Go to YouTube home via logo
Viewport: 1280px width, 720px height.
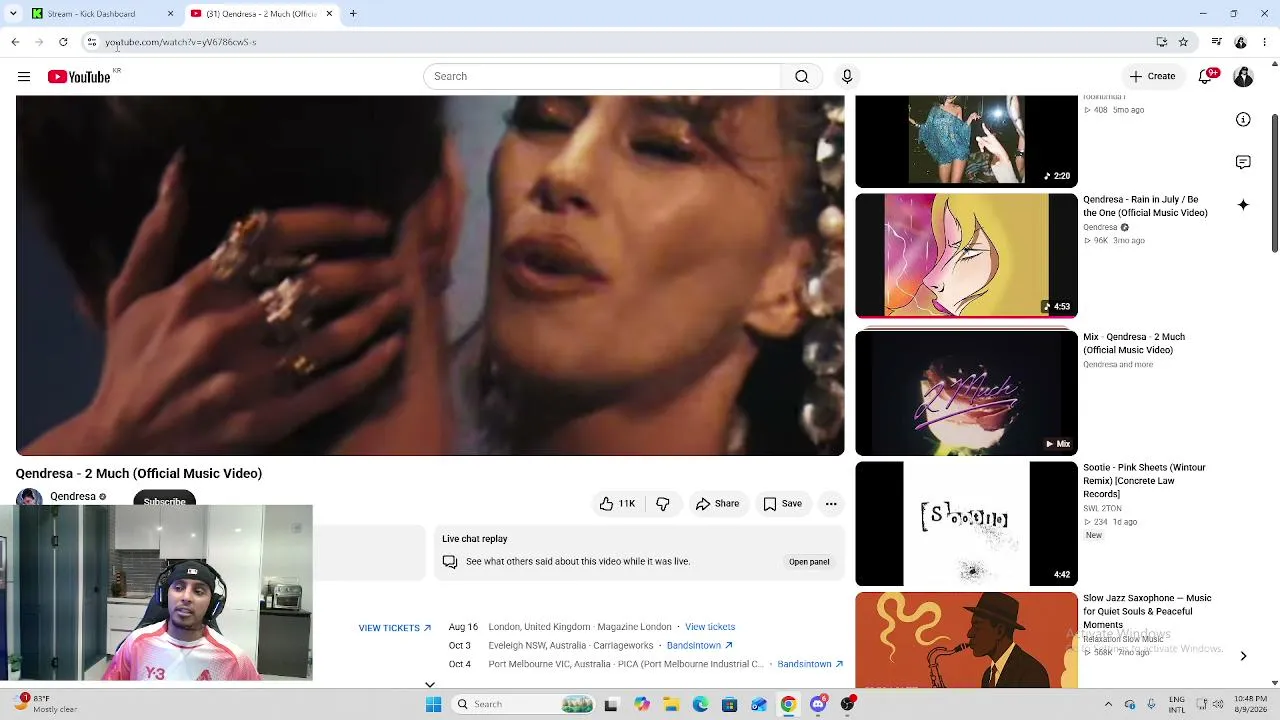[x=79, y=77]
